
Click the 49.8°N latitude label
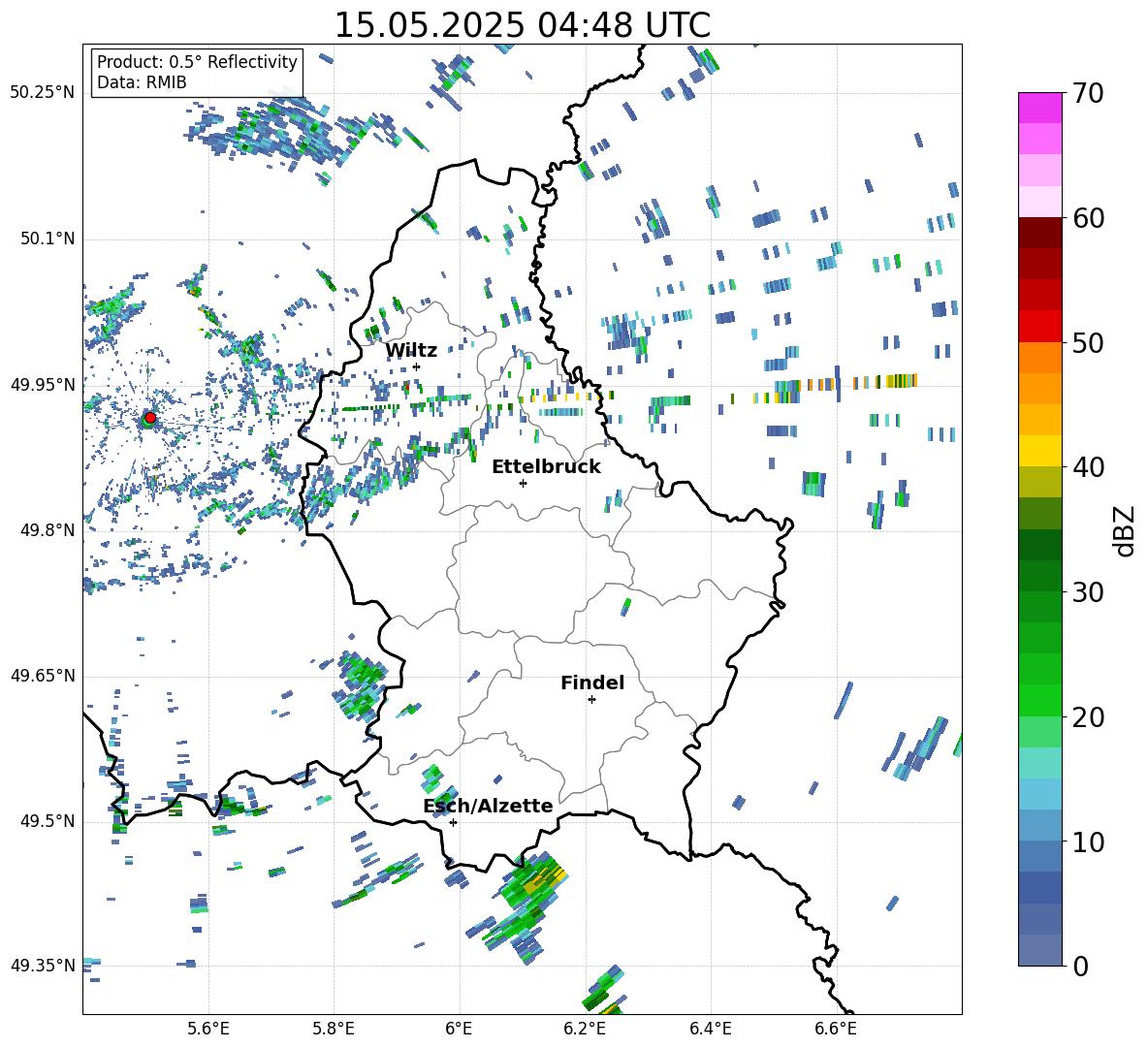(47, 530)
